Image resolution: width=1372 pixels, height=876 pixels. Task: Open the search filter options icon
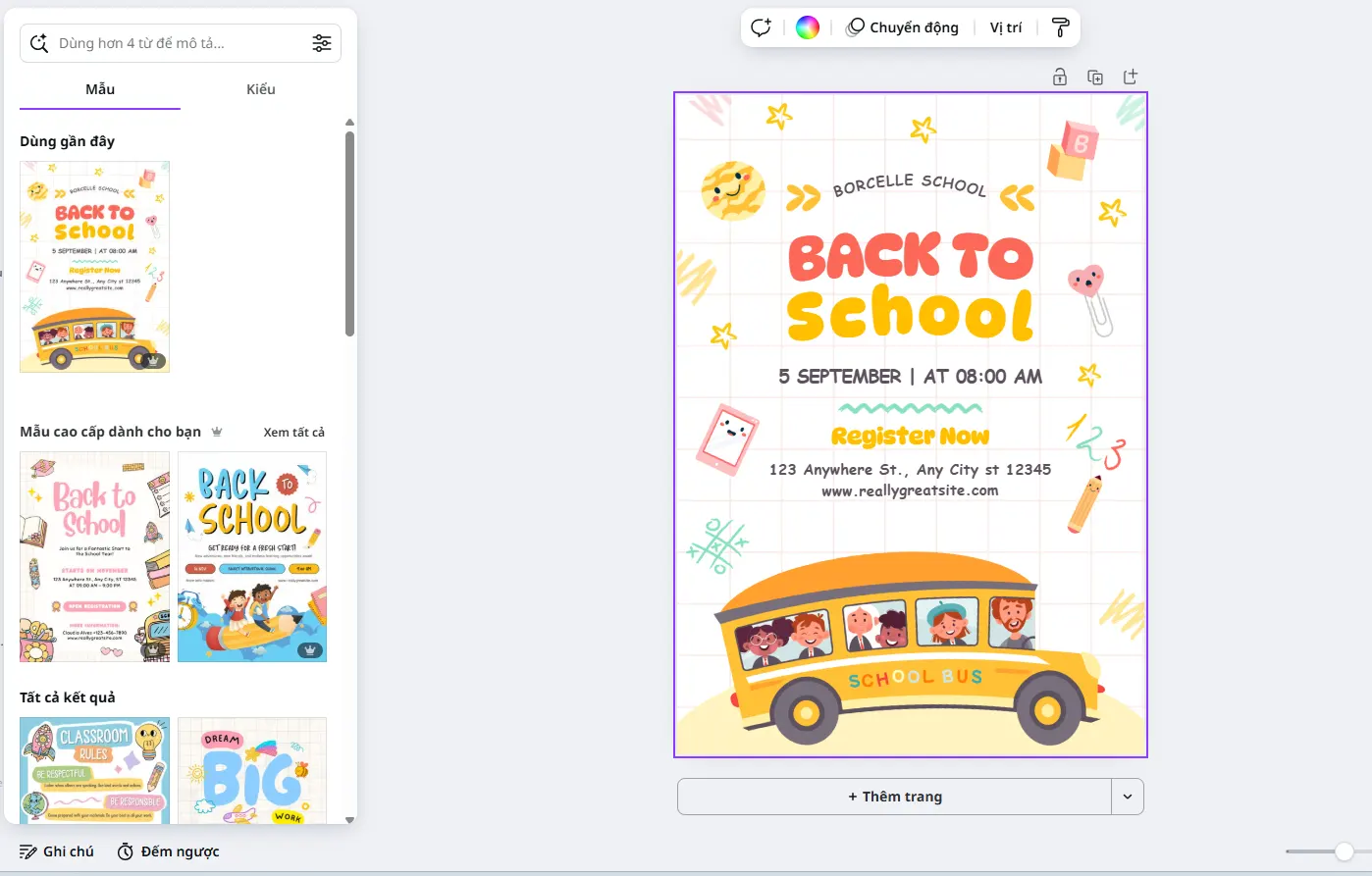[322, 43]
